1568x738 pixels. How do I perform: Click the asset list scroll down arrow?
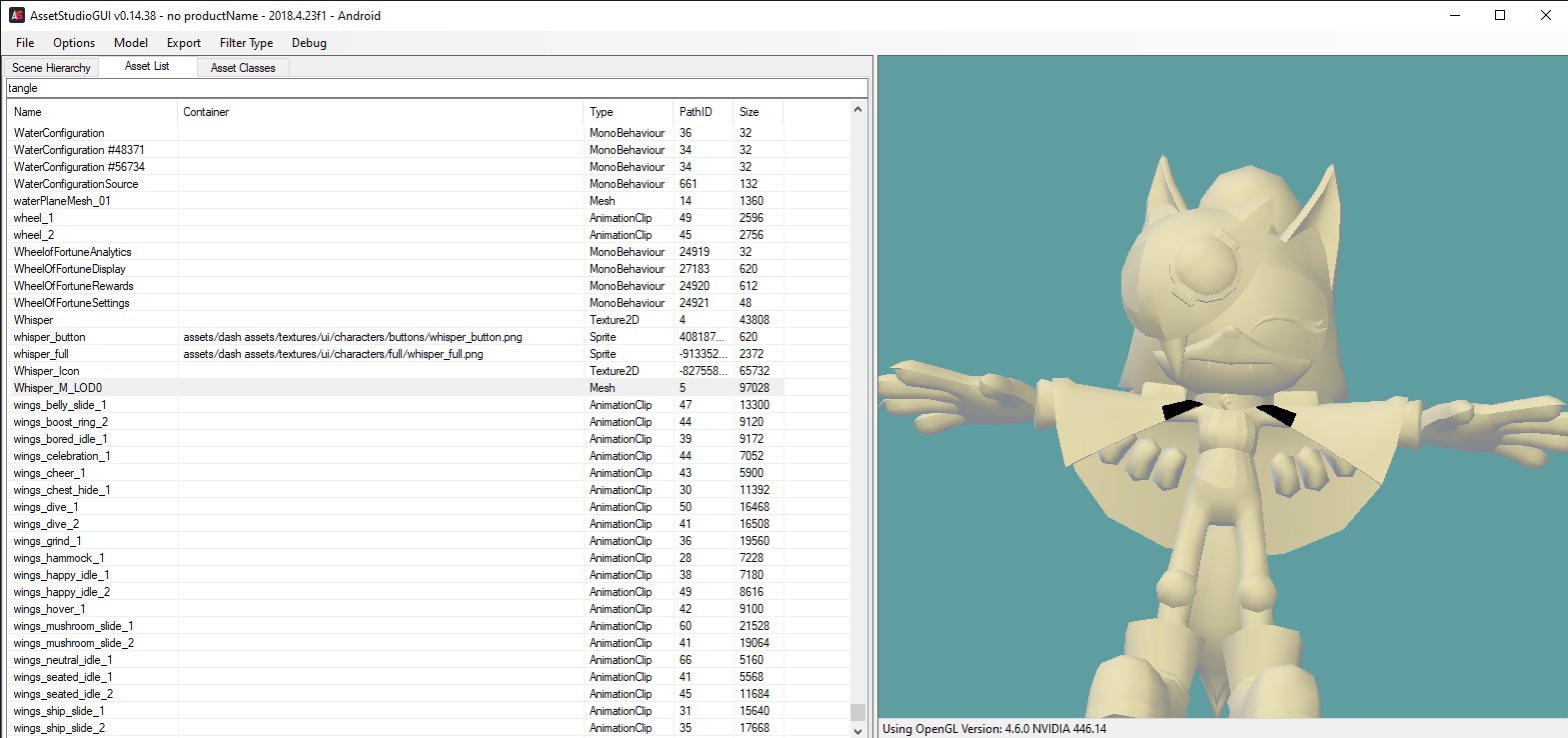coord(857,731)
